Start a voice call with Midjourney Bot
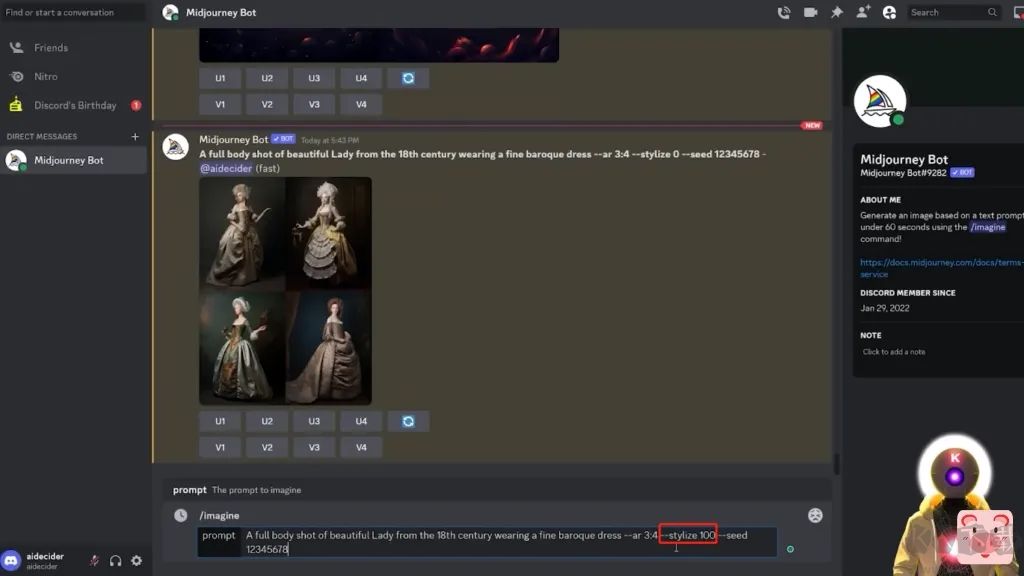This screenshot has width=1024, height=576. (x=784, y=12)
